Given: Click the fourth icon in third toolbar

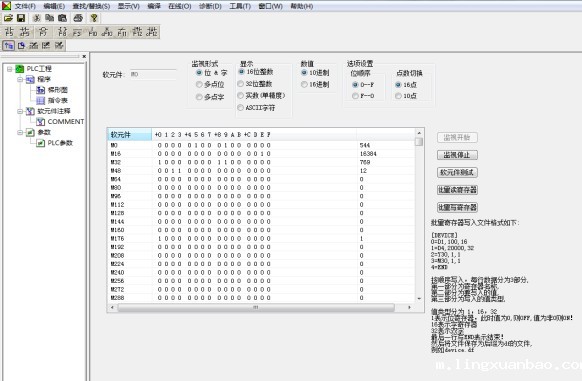Looking at the screenshot, I should (x=46, y=45).
